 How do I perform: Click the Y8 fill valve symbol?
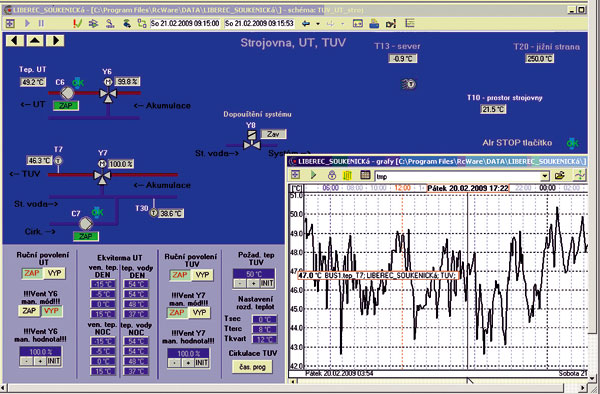[x=252, y=145]
